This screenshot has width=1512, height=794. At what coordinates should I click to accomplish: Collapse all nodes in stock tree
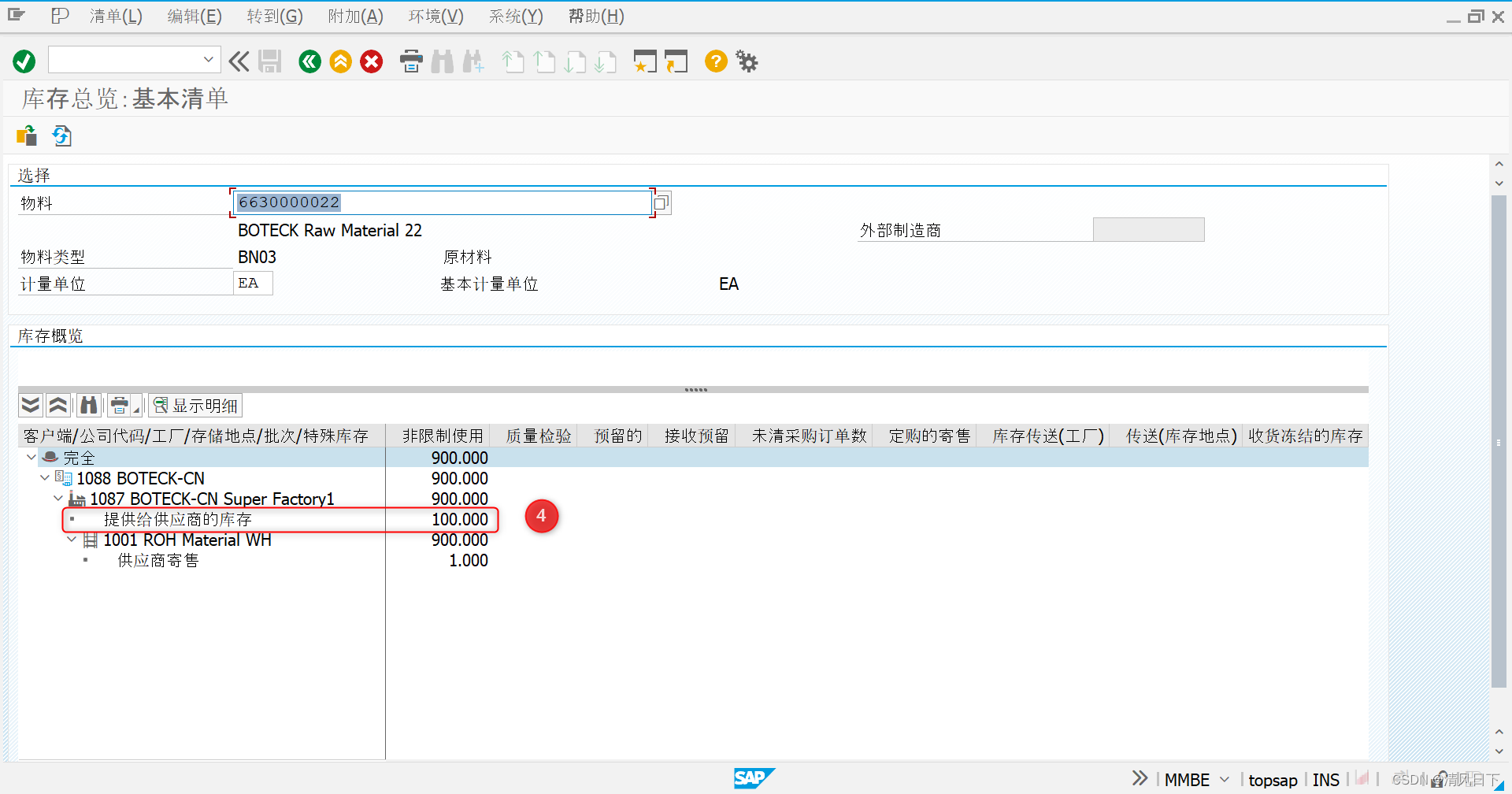[x=58, y=406]
